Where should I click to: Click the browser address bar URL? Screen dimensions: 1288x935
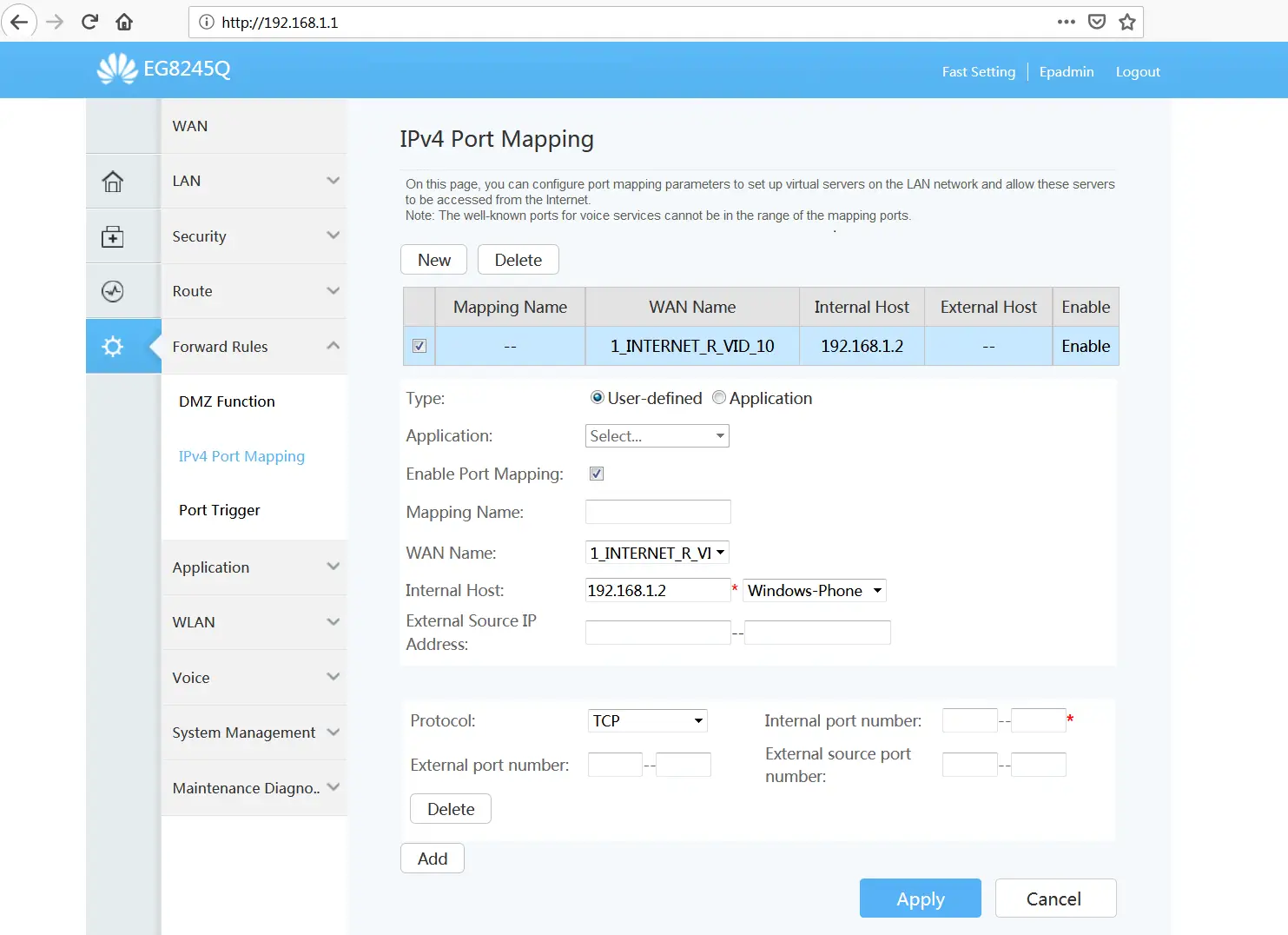click(x=280, y=23)
